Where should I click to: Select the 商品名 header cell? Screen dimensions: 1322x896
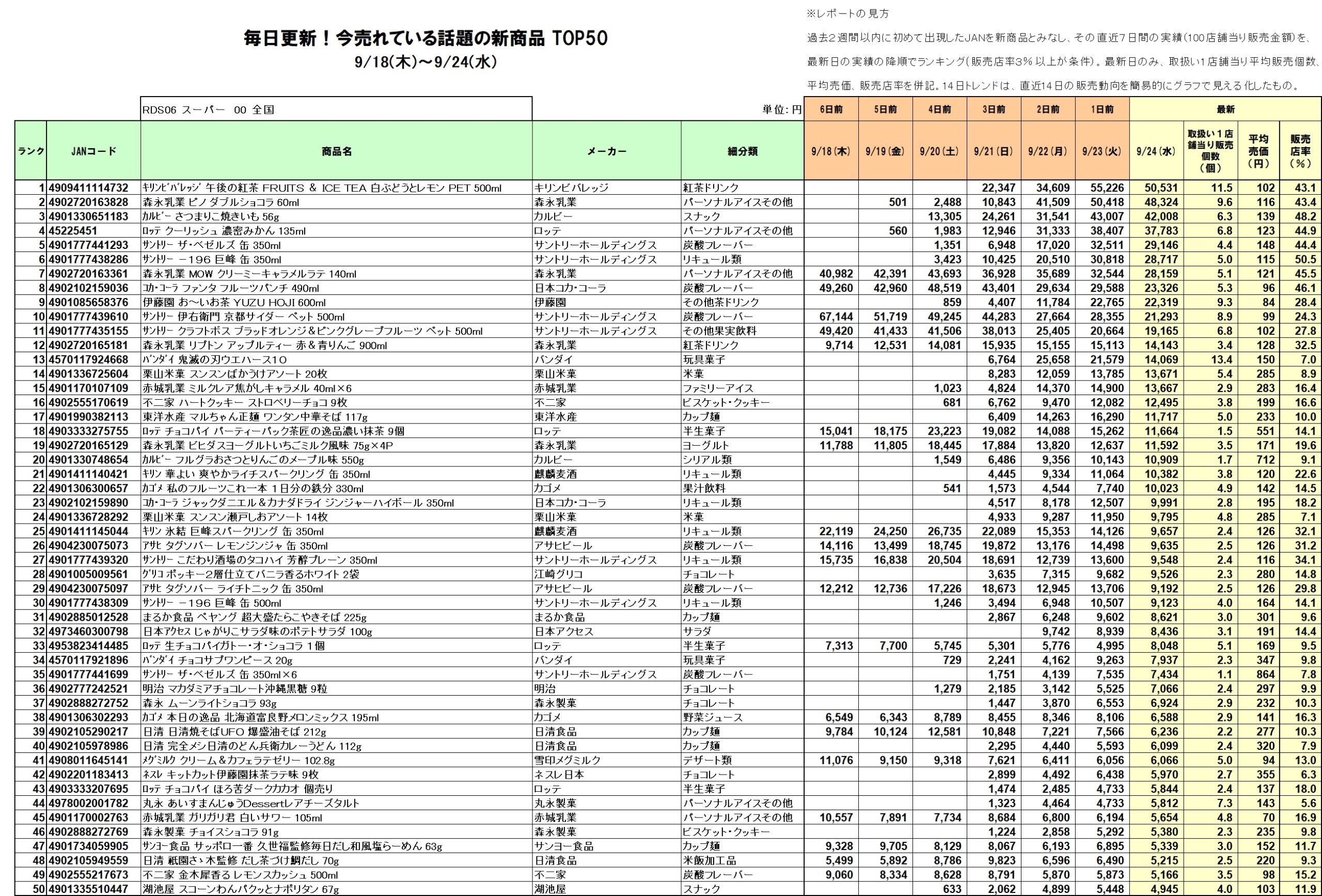point(336,151)
